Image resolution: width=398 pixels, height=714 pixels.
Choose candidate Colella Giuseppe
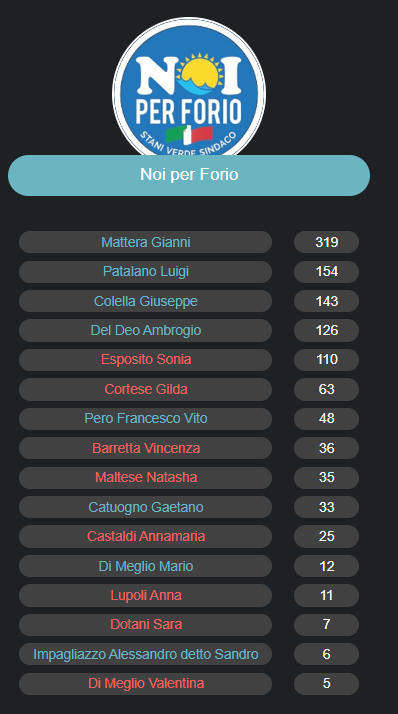pos(145,301)
